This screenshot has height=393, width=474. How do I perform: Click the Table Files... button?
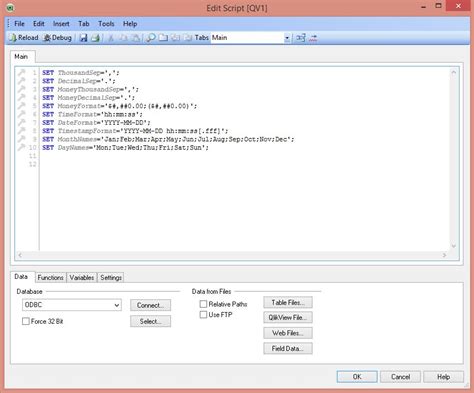[x=288, y=302]
